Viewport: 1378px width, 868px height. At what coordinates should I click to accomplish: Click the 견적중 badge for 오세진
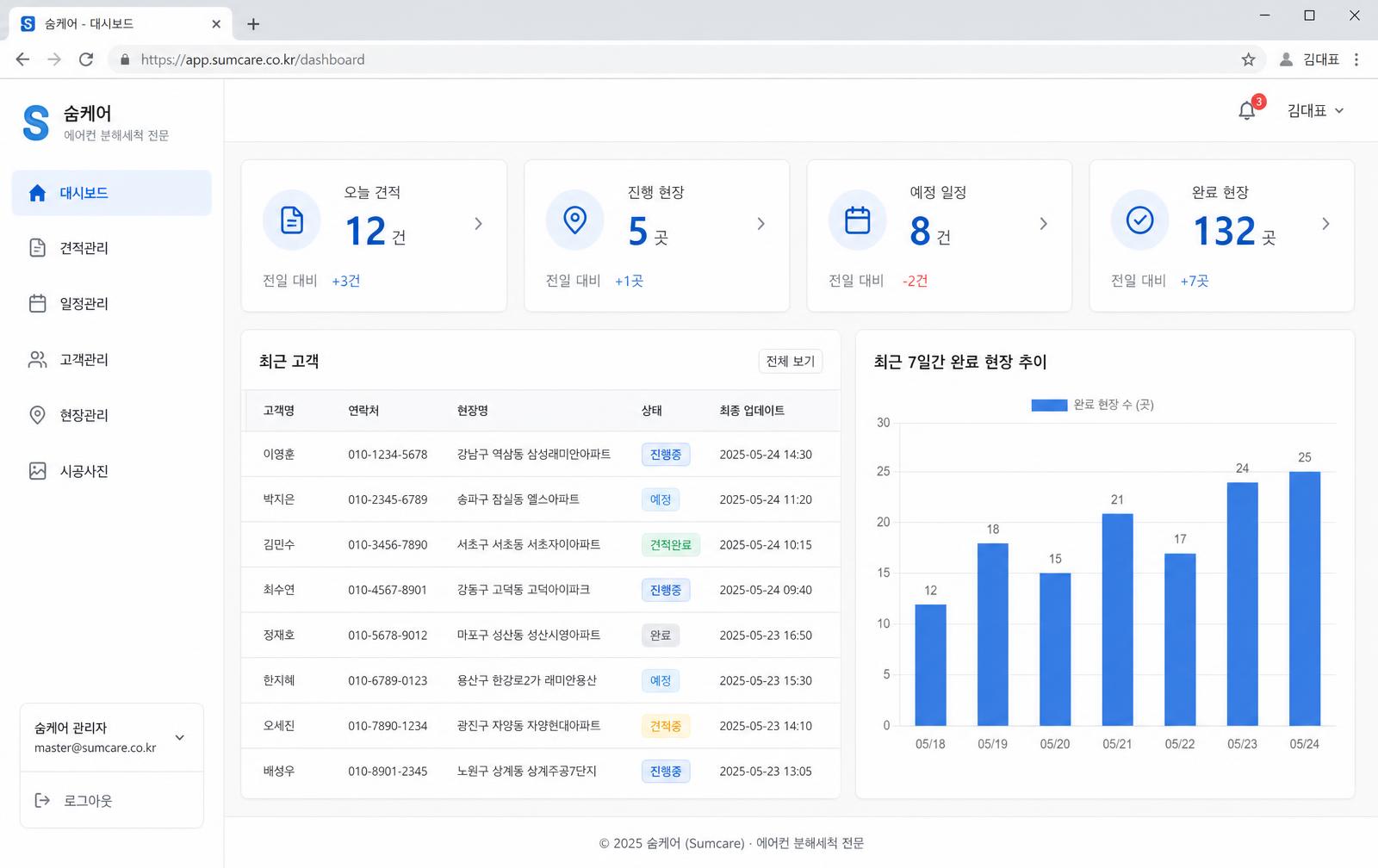click(x=666, y=726)
